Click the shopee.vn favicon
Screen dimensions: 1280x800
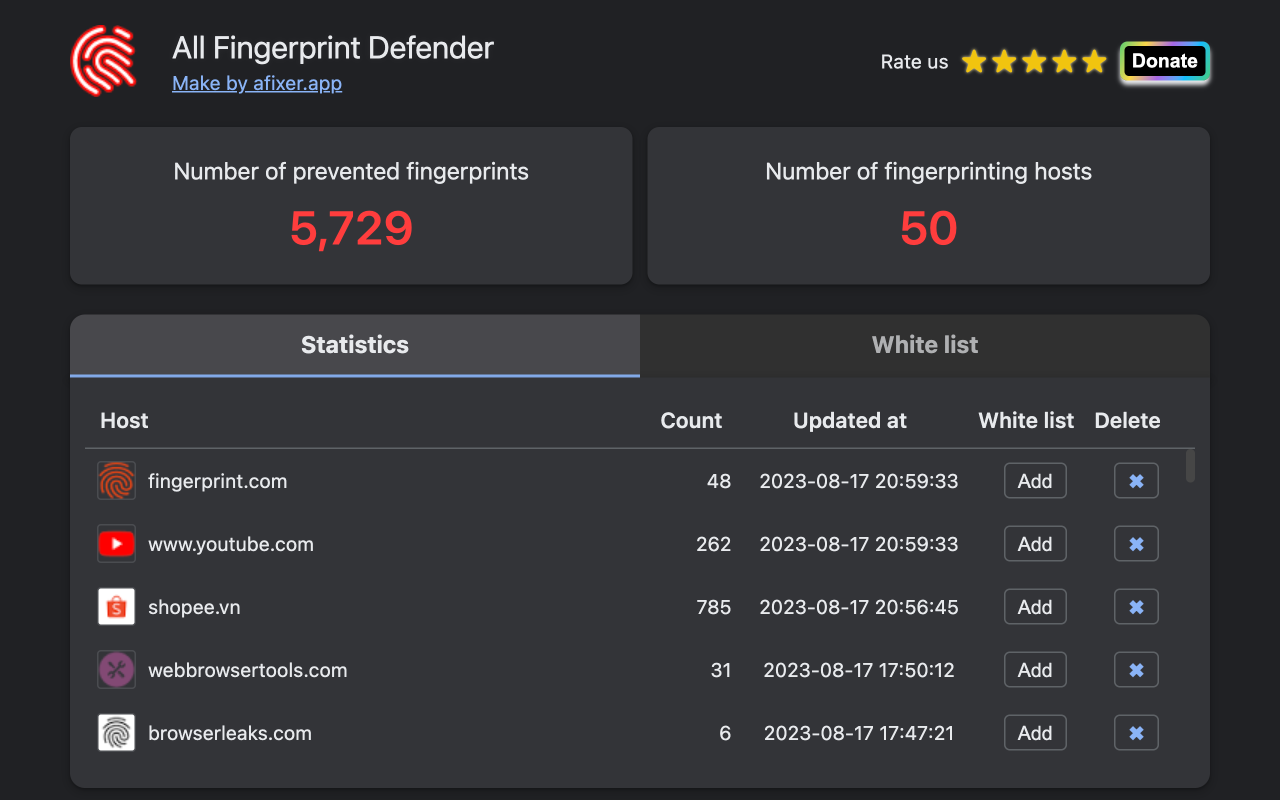coord(116,606)
